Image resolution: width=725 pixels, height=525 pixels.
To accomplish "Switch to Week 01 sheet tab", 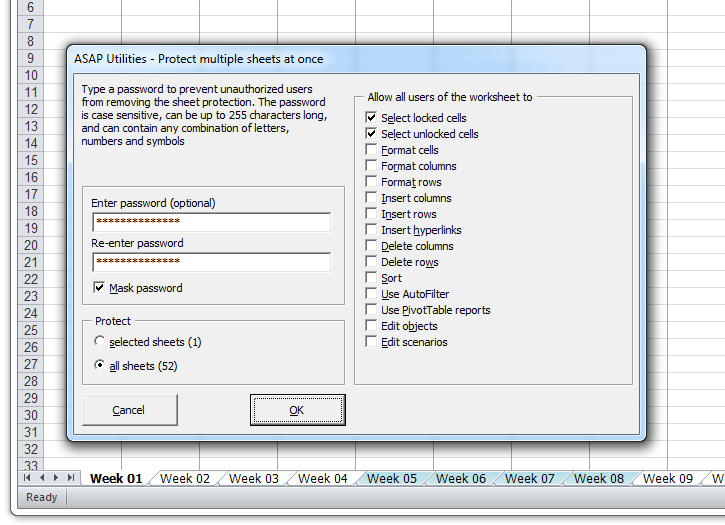I will pyautogui.click(x=116, y=478).
